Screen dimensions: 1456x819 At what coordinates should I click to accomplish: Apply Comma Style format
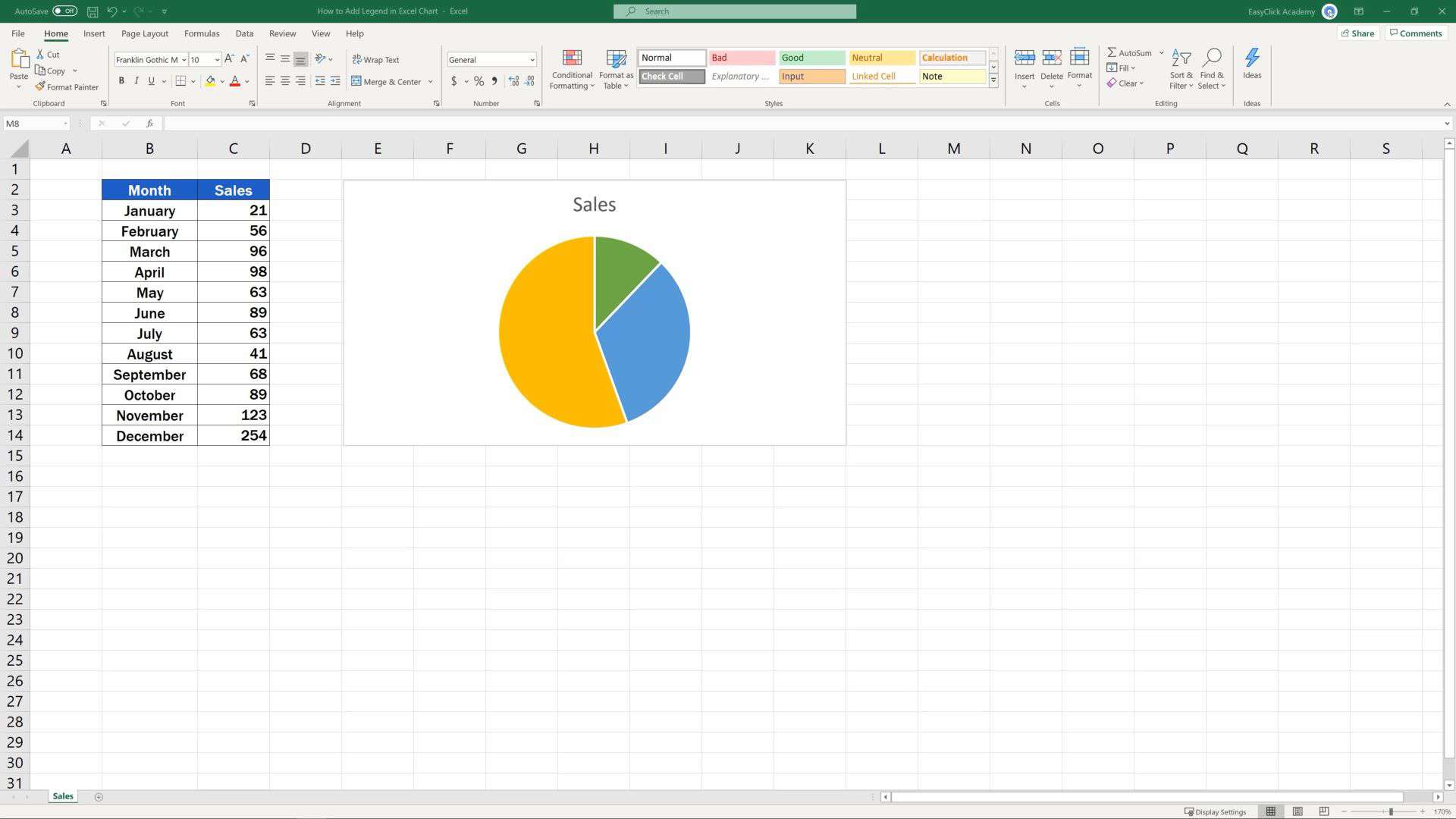494,81
